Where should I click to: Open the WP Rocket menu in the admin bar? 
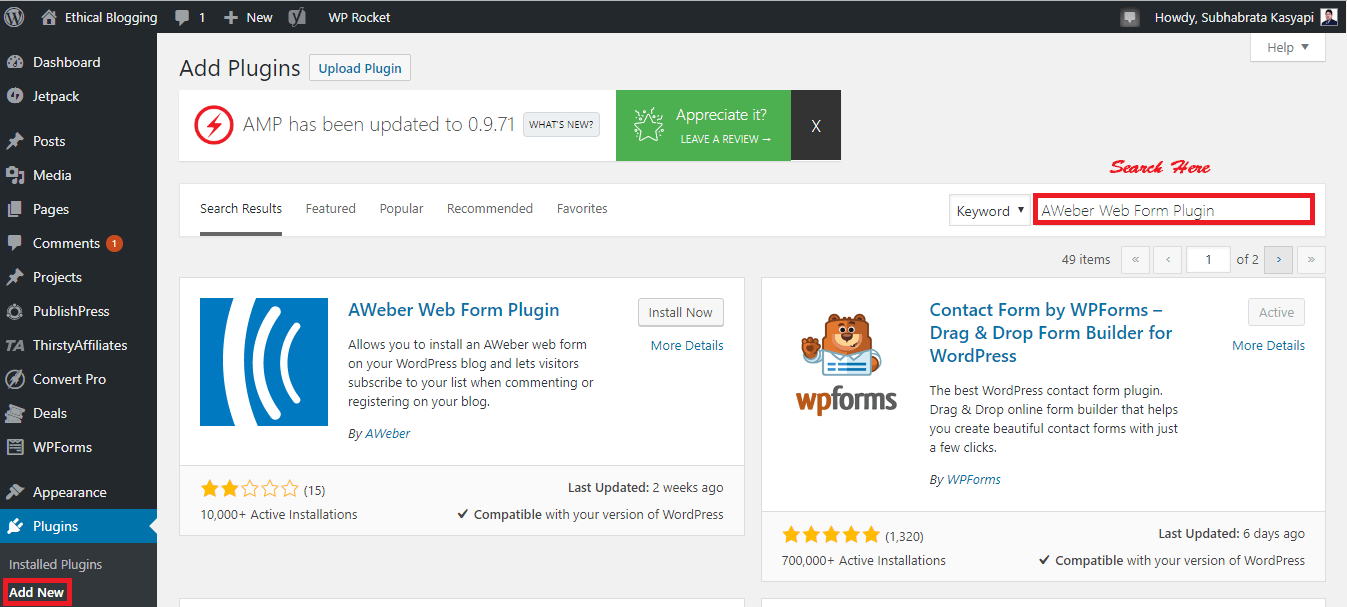point(358,16)
